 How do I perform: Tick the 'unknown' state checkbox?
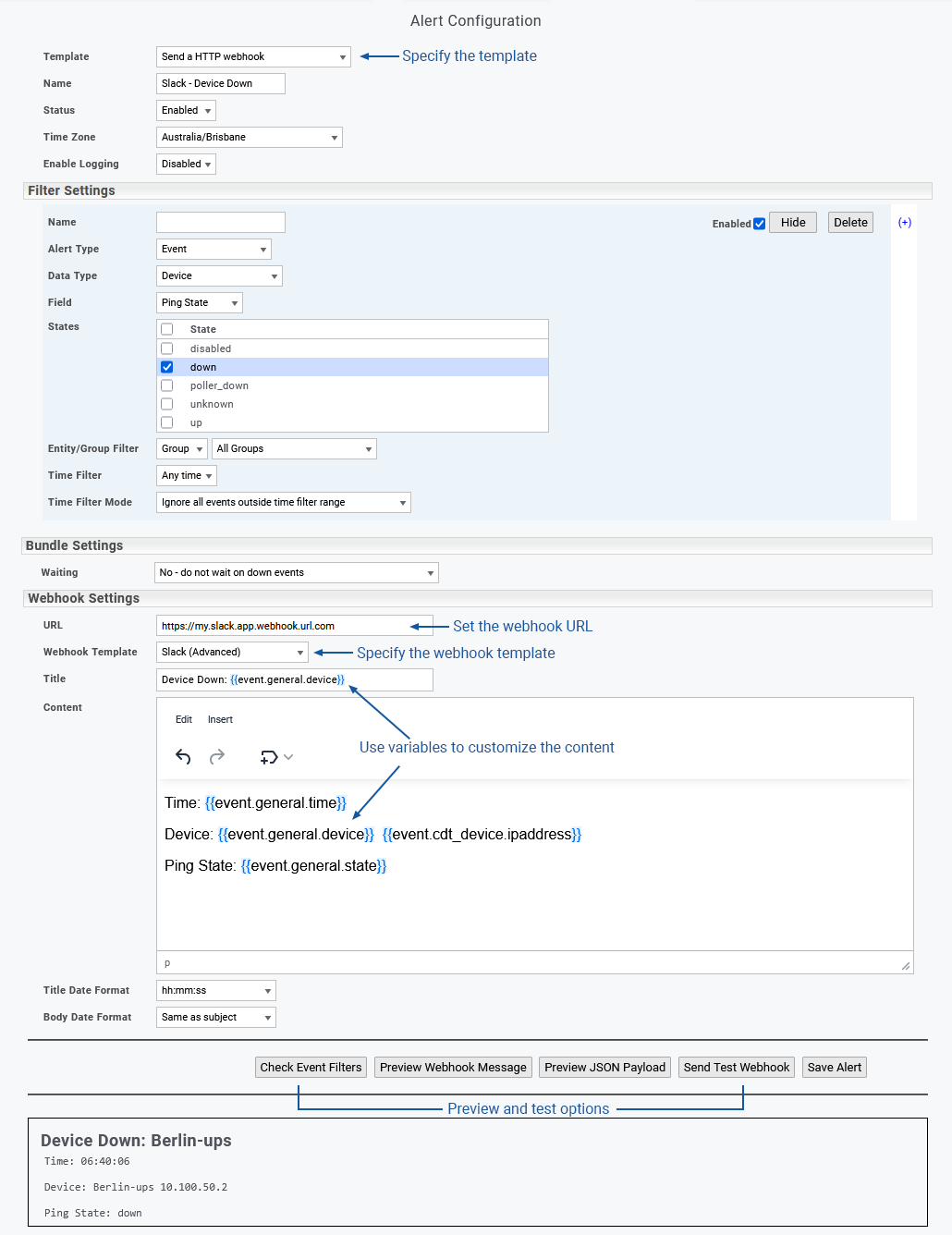(x=167, y=404)
